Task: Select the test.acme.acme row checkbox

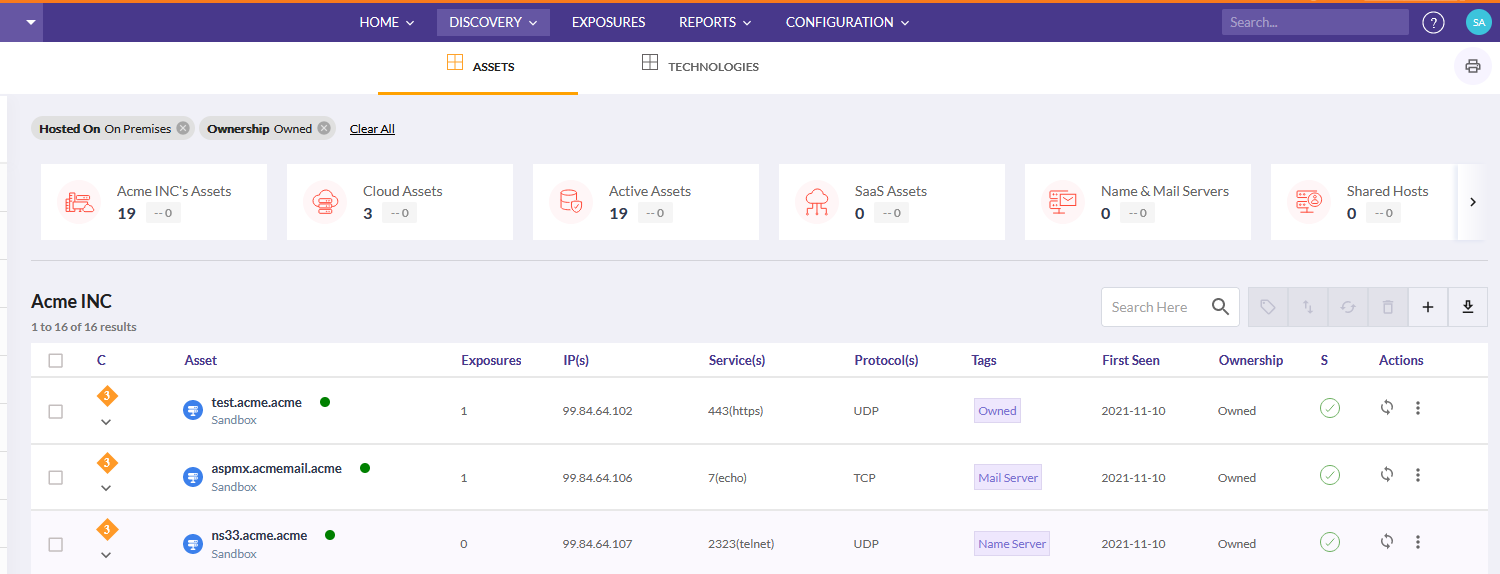Action: point(56,411)
